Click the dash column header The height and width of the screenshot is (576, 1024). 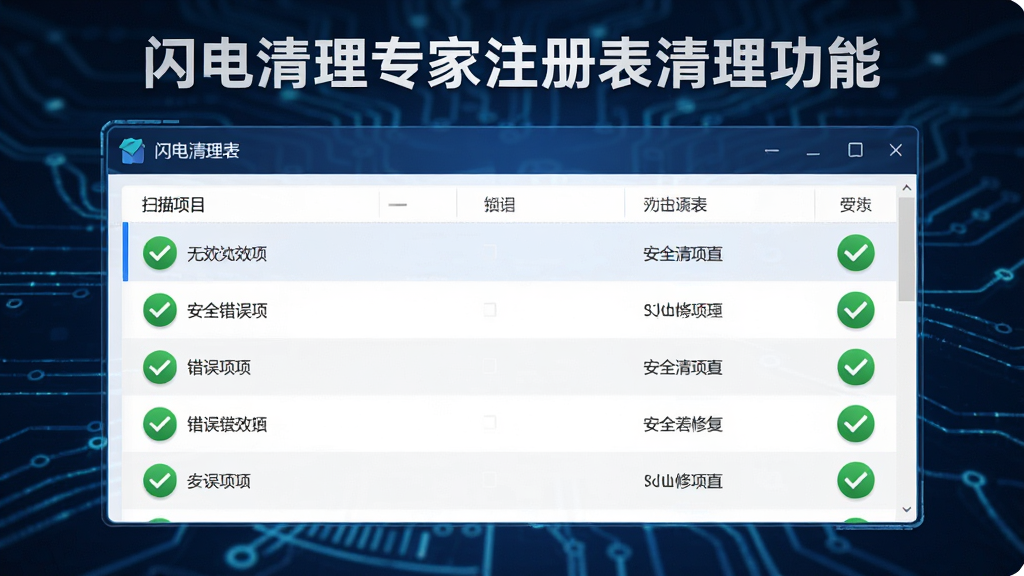tap(398, 204)
